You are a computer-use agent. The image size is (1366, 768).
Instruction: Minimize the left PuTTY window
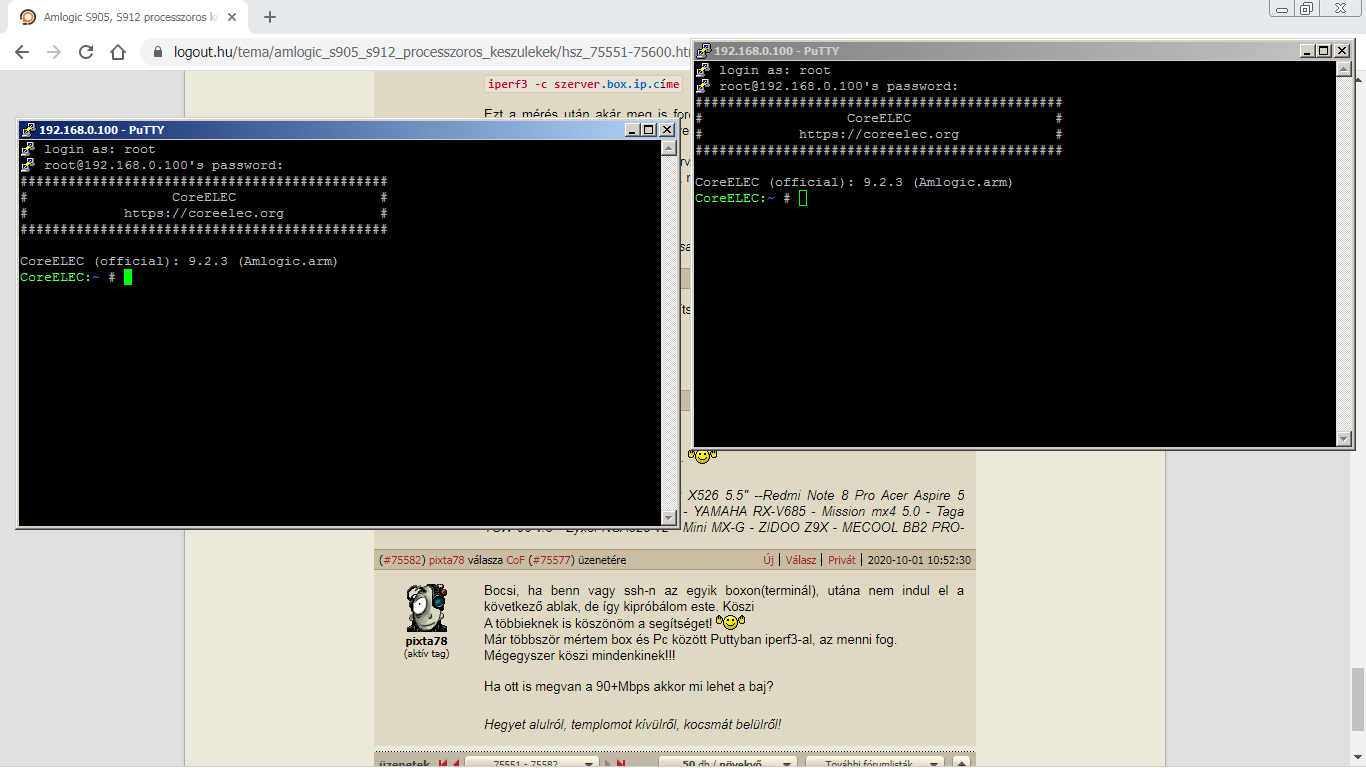point(633,130)
